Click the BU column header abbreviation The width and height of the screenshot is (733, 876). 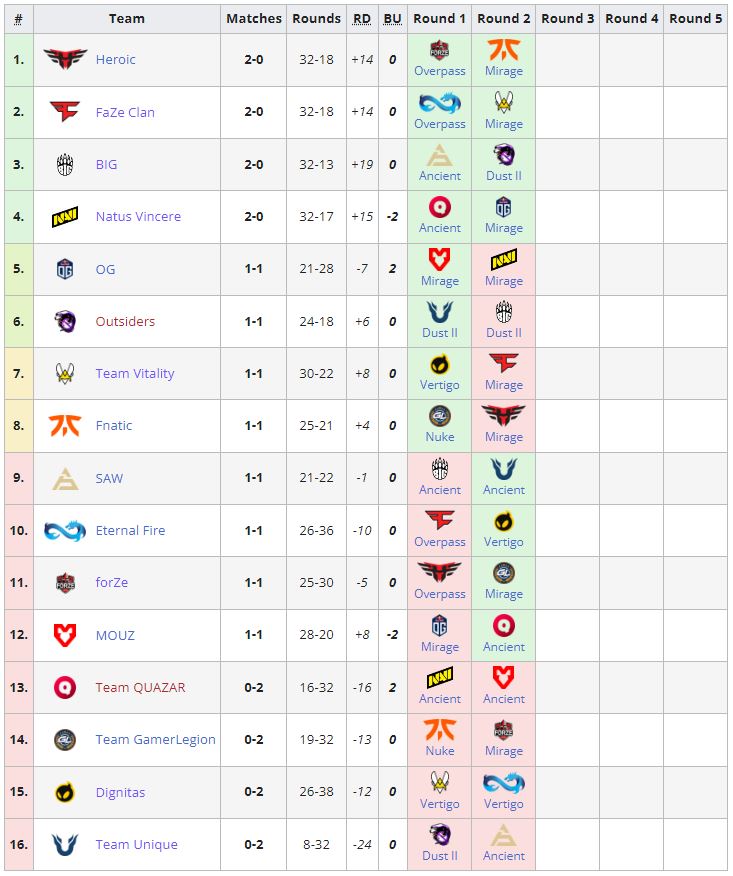click(x=392, y=19)
